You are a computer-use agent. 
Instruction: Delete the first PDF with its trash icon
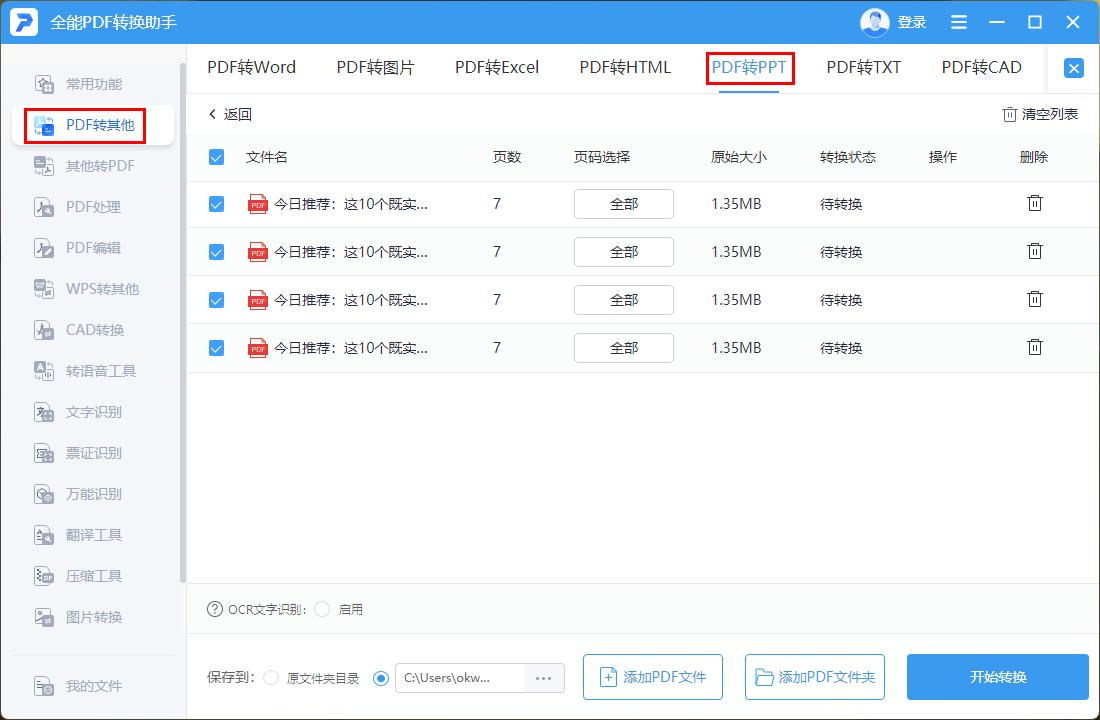[1034, 204]
